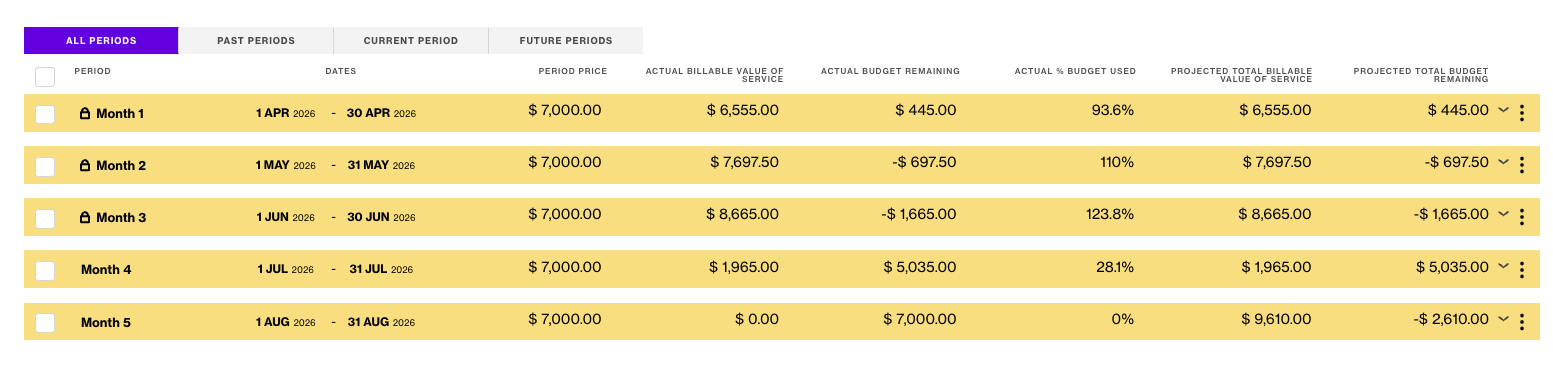Check the Month 4 row checkbox
The height and width of the screenshot is (385, 1553).
click(x=45, y=270)
